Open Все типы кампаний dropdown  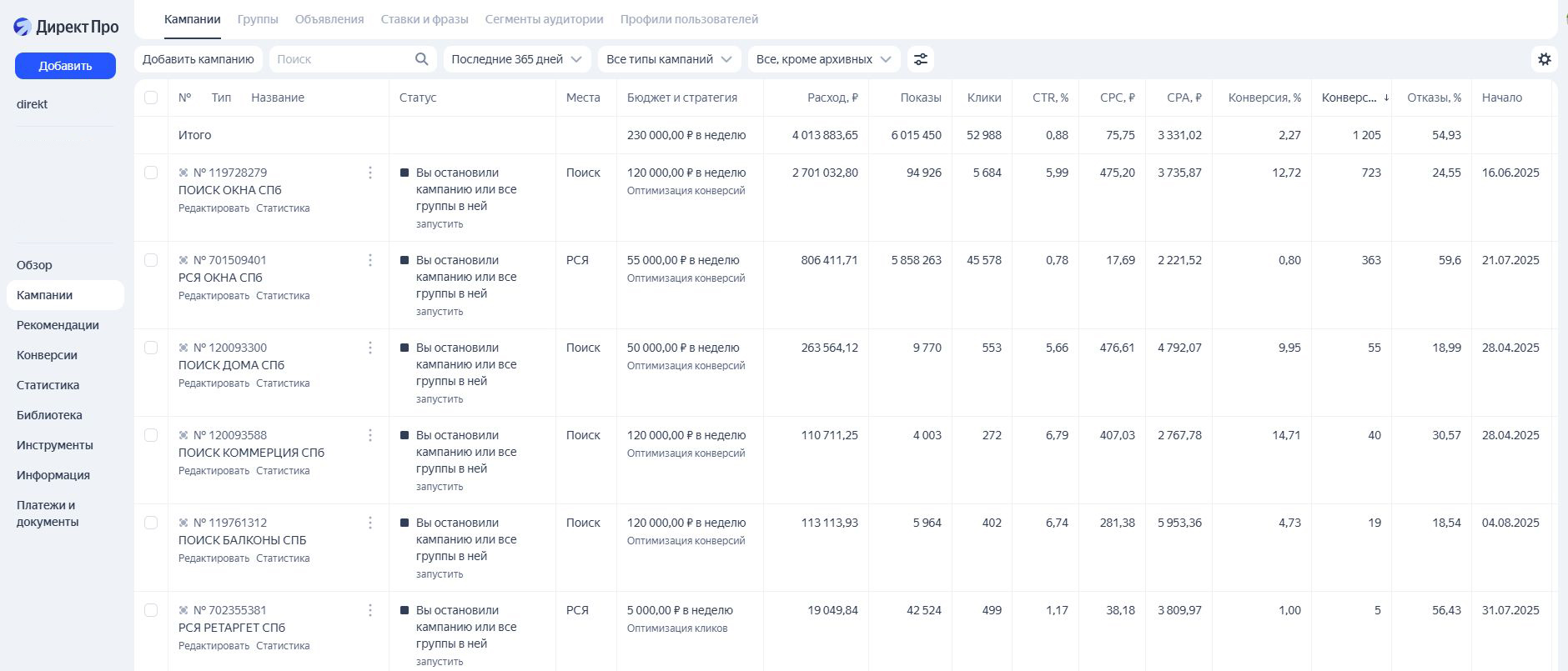coord(668,59)
